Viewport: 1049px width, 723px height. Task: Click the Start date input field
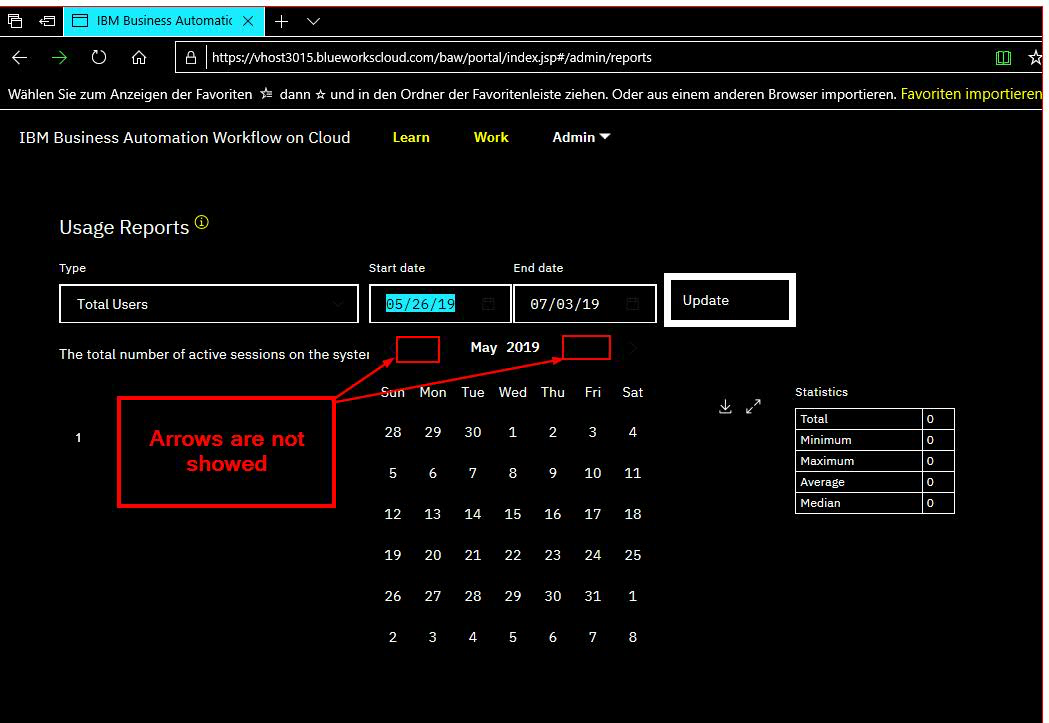440,304
